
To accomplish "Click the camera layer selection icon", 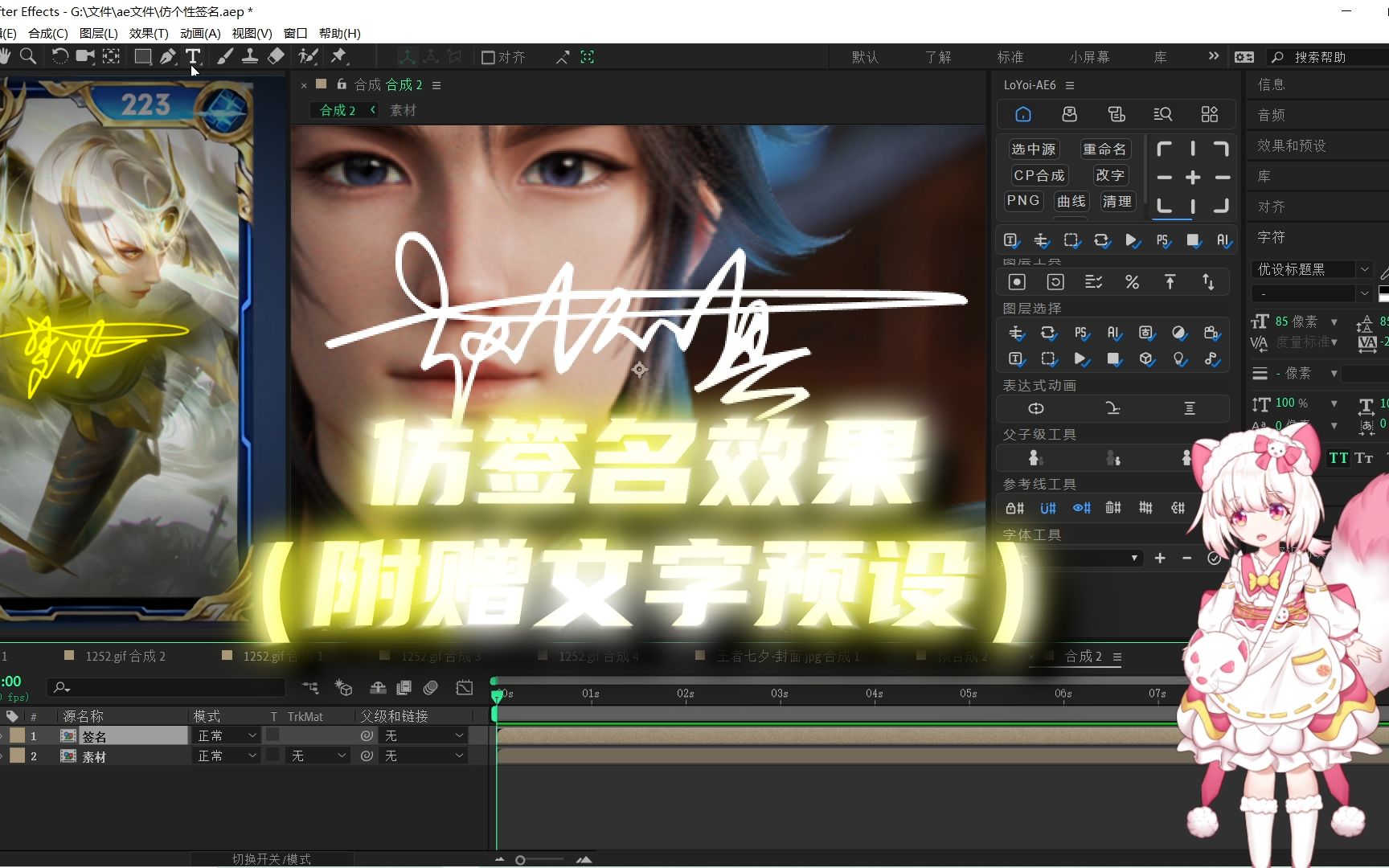I will tap(1211, 333).
